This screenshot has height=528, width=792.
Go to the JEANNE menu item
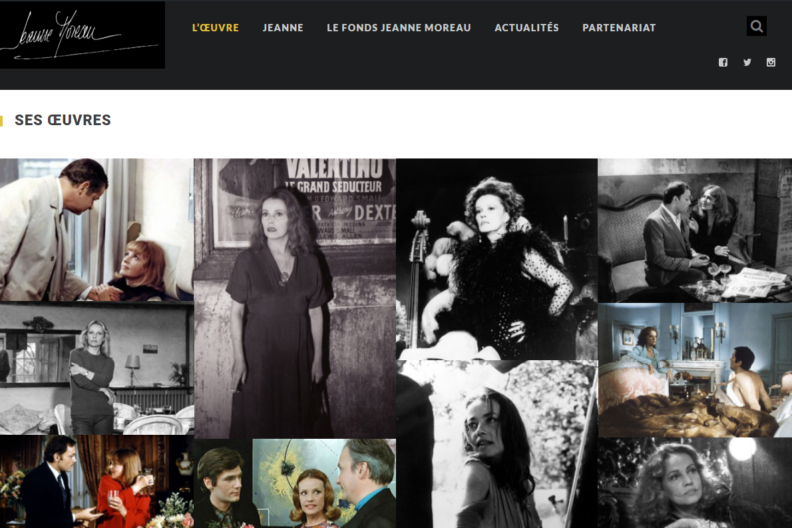[283, 28]
